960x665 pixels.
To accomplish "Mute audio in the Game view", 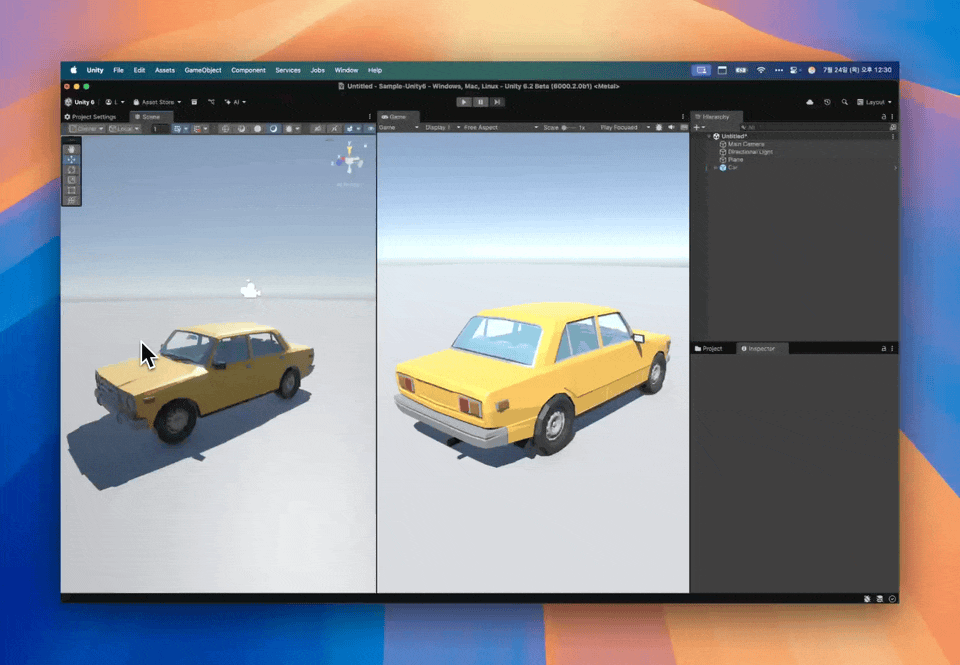I will click(x=672, y=127).
